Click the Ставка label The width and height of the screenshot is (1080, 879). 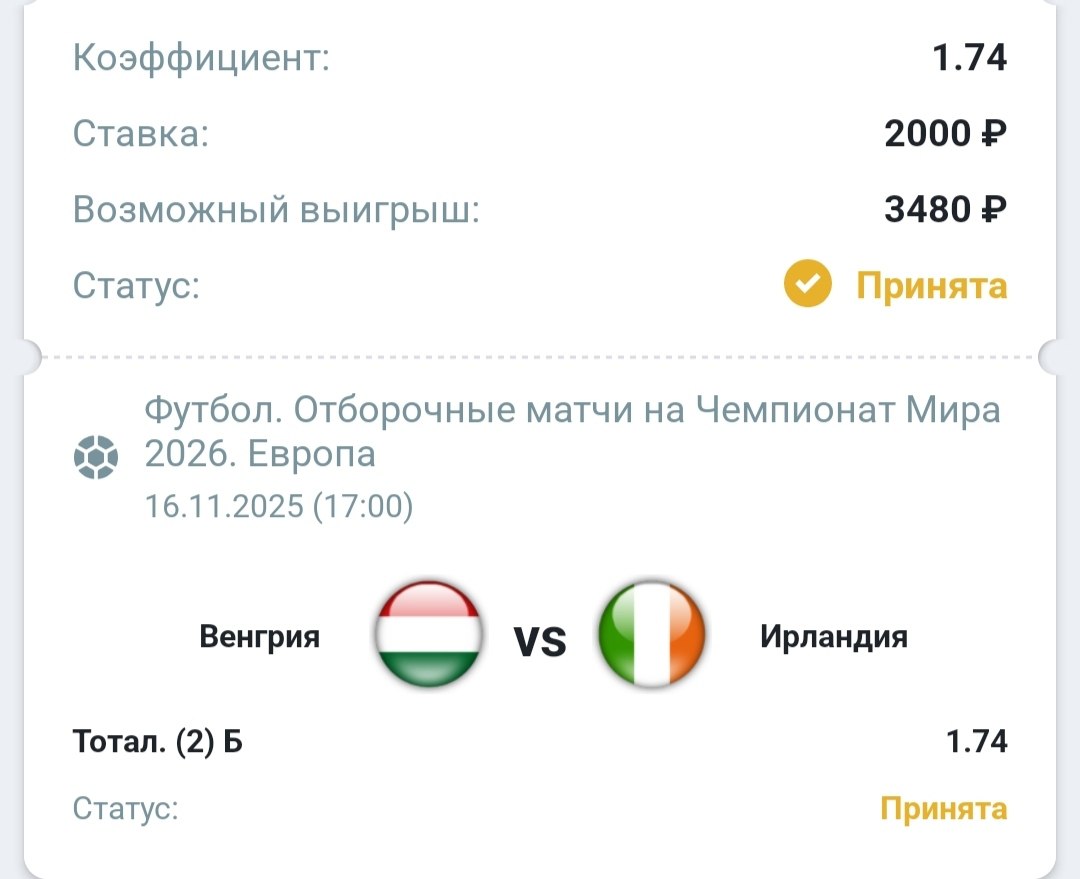tap(141, 134)
